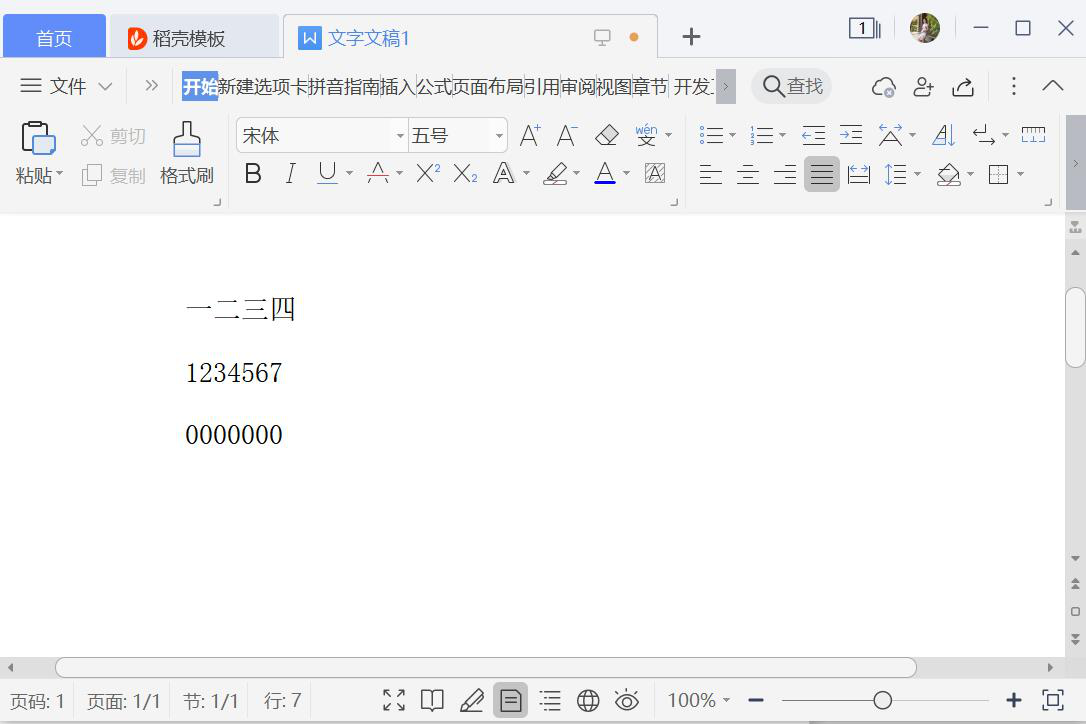Switch to page layout view in status bar
Screen dimensions: 1086x724
(x=510, y=700)
